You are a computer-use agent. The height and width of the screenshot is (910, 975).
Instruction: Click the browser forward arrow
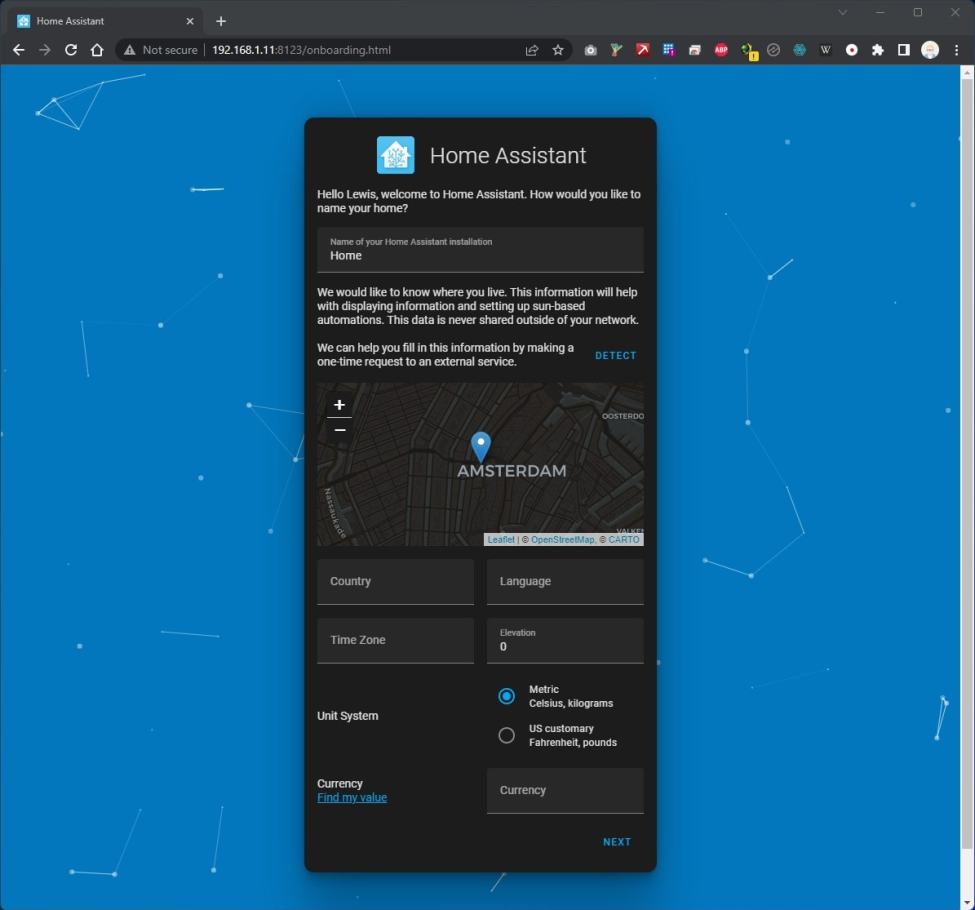(45, 50)
